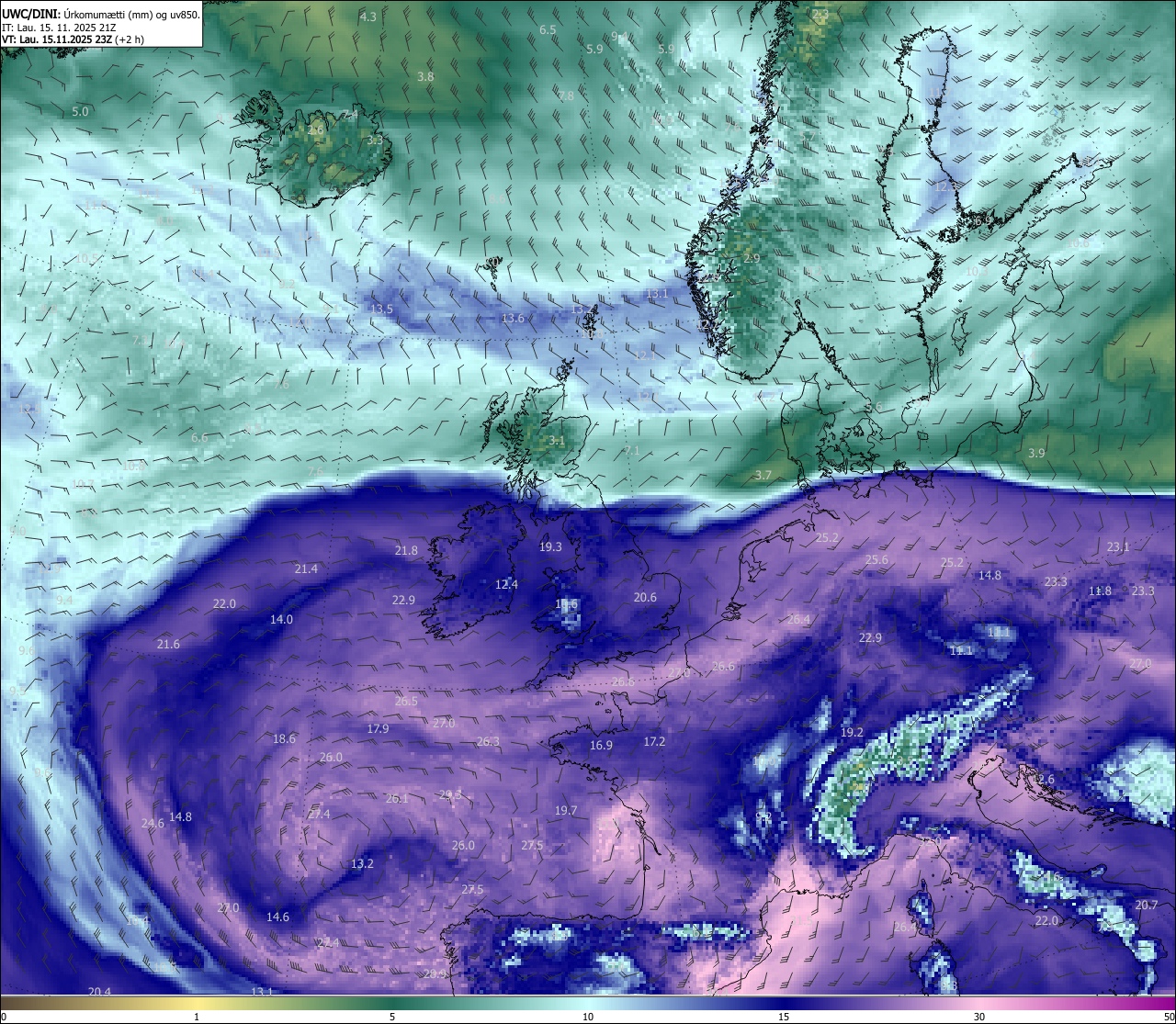Select the 23.1 value near the eastern edge
The height and width of the screenshot is (1024, 1176).
[1118, 546]
